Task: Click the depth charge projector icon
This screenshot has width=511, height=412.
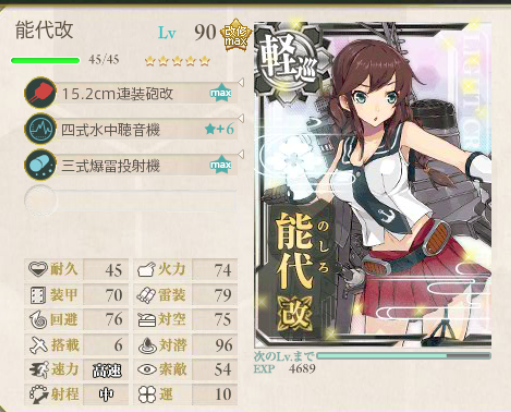Action: click(x=40, y=165)
